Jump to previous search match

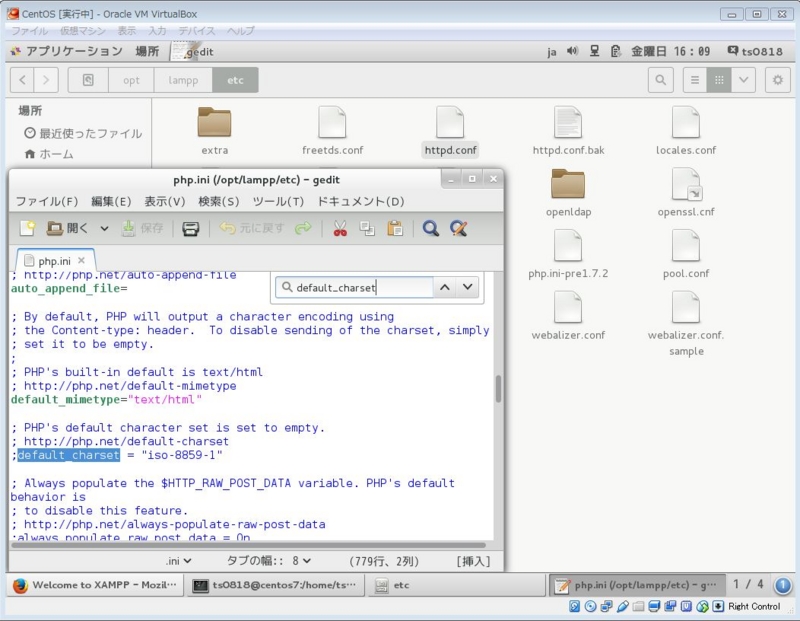coord(444,287)
